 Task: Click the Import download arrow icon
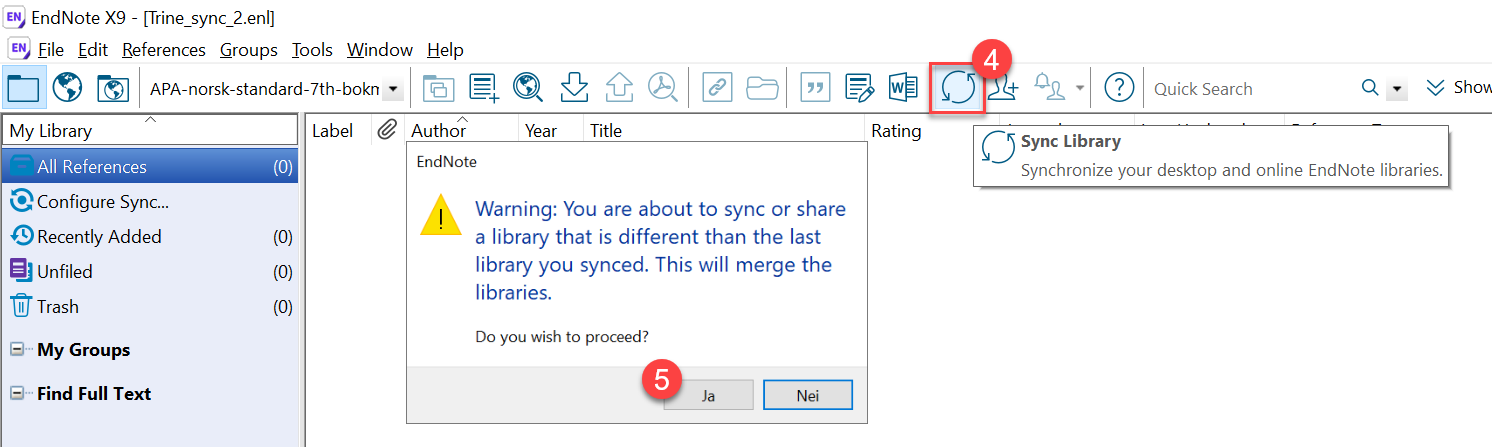point(574,89)
